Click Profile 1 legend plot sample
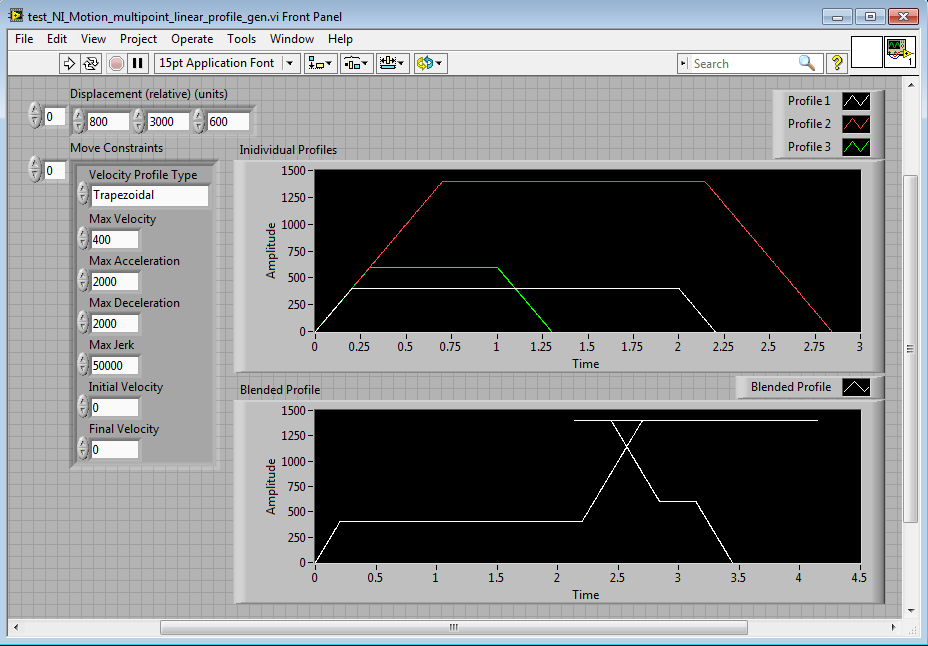Image resolution: width=928 pixels, height=646 pixels. 856,101
